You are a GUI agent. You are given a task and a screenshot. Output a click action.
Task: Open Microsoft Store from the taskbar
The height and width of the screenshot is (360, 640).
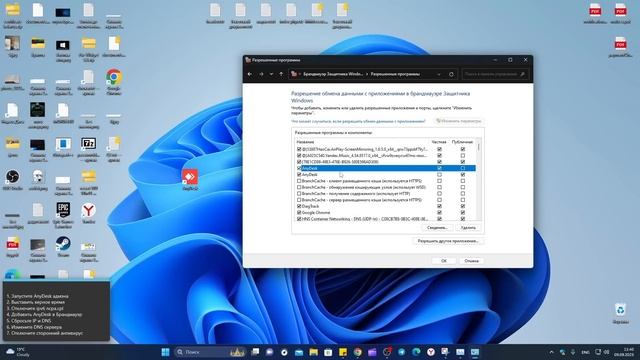328,352
